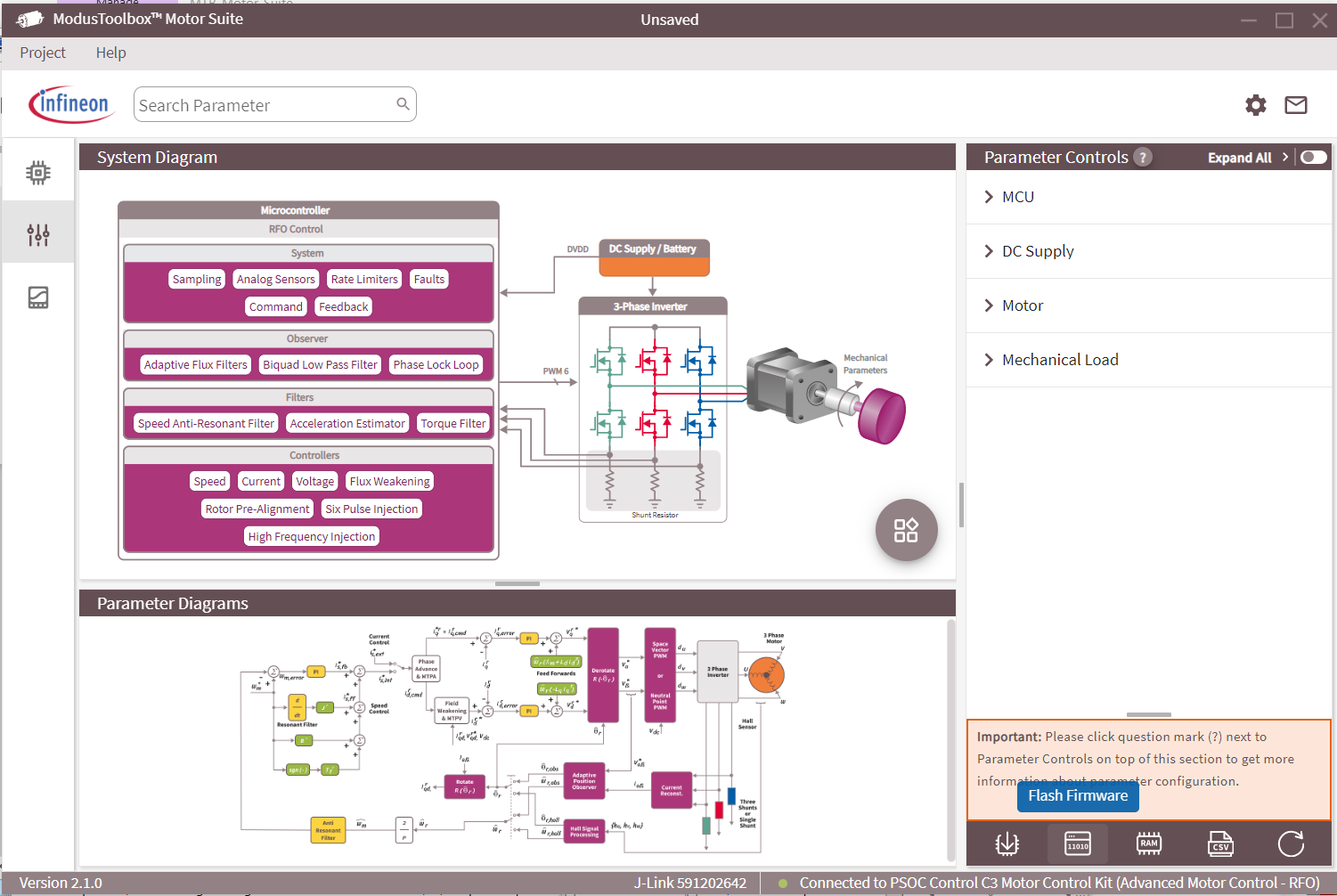Image resolution: width=1337 pixels, height=896 pixels.
Task: Open the Project menu
Action: [43, 53]
